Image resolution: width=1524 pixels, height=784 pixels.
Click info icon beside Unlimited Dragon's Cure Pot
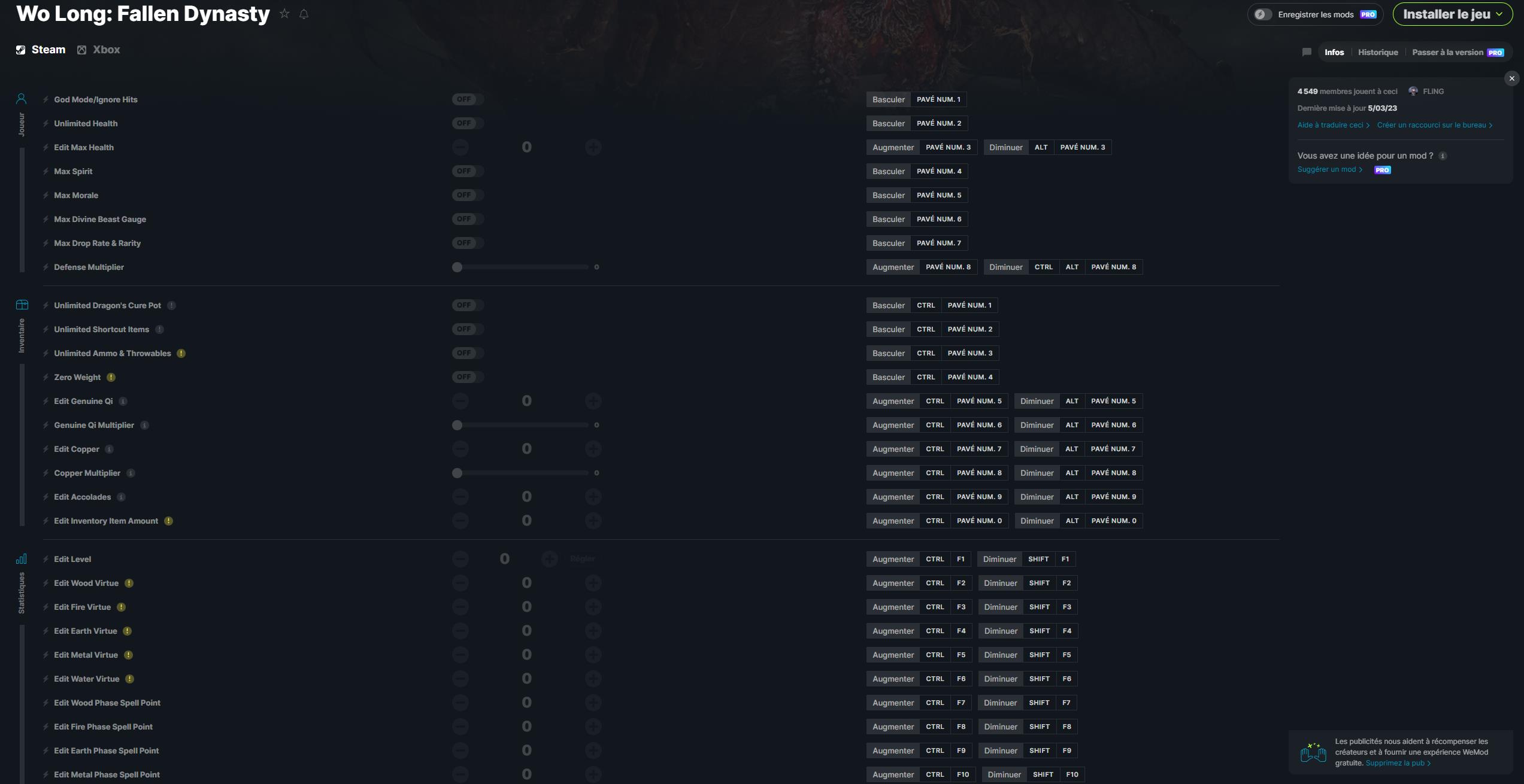171,305
